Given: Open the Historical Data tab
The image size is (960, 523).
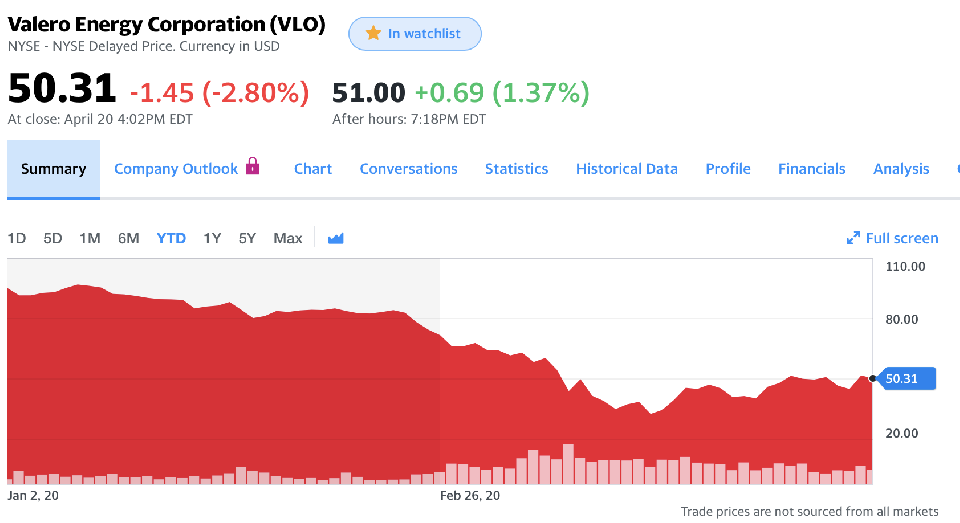Looking at the screenshot, I should point(626,169).
